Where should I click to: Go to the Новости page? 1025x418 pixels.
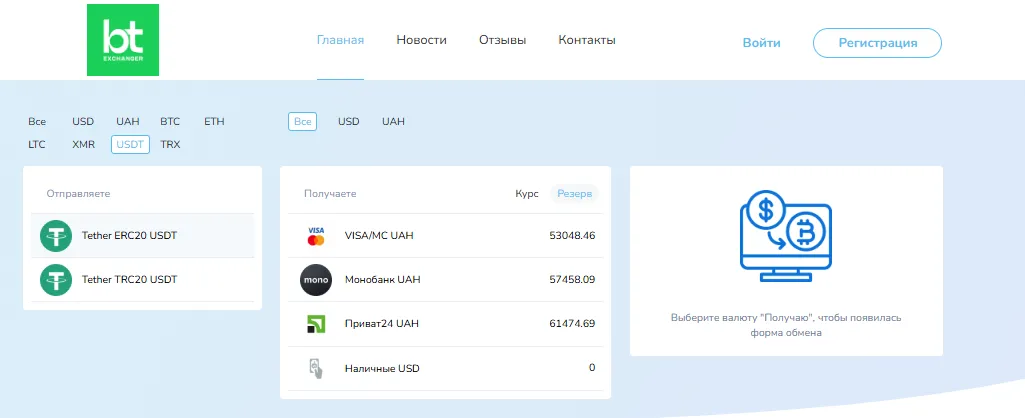(x=422, y=40)
